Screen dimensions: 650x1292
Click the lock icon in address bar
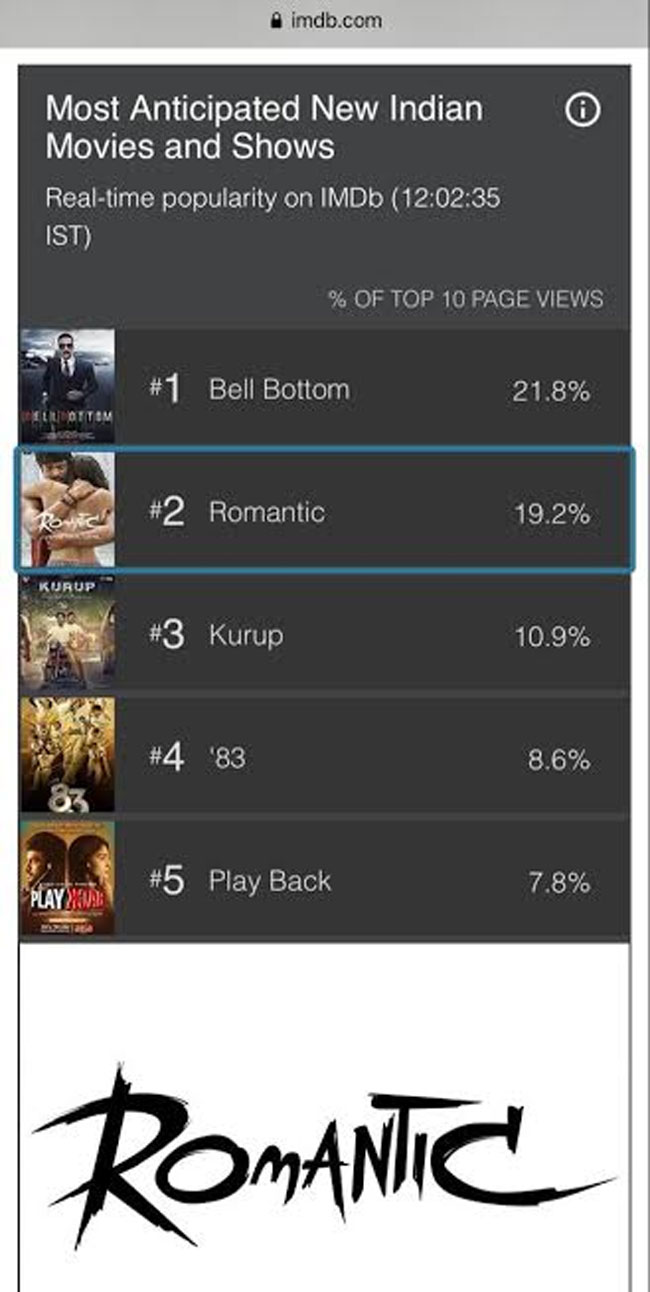277,20
